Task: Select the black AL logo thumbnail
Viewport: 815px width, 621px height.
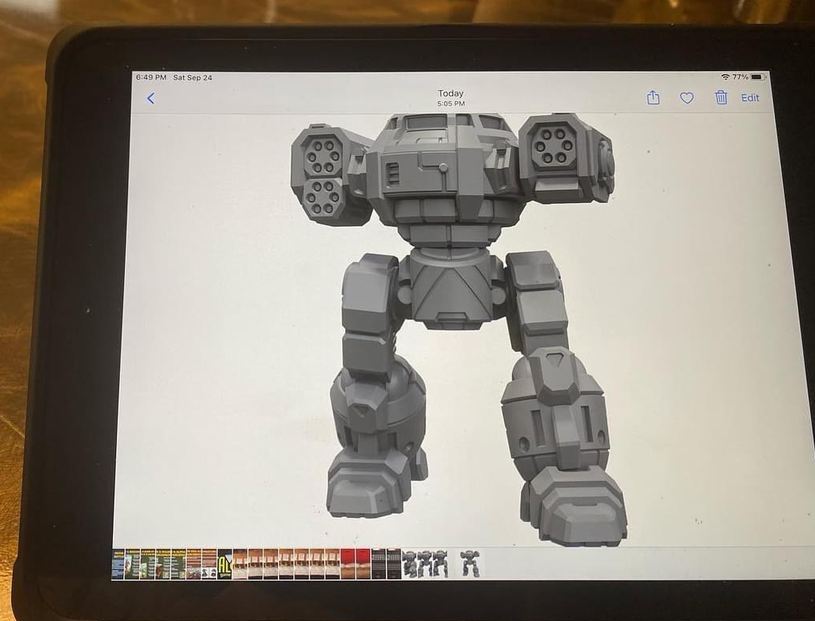Action: [224, 564]
